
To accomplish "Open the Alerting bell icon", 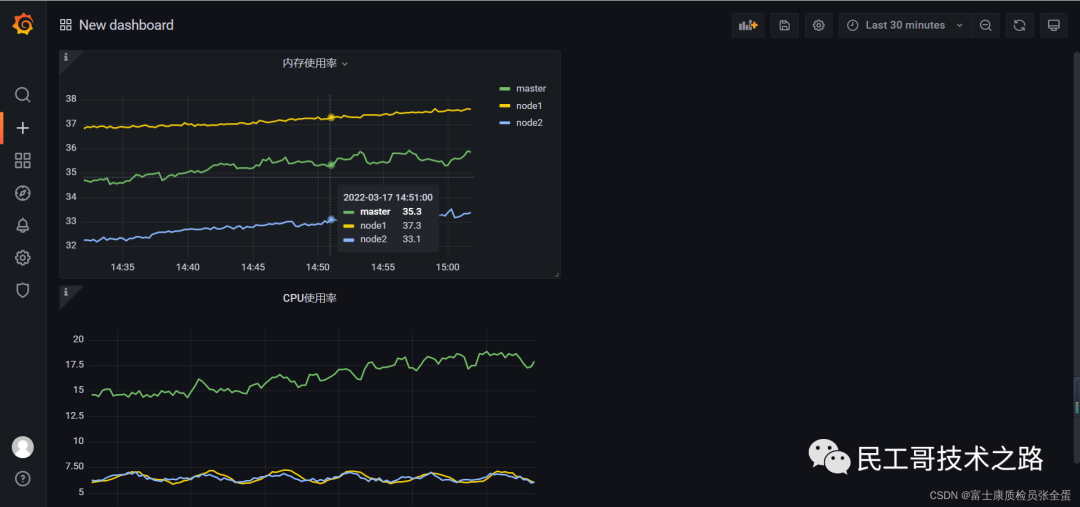I will [x=23, y=225].
